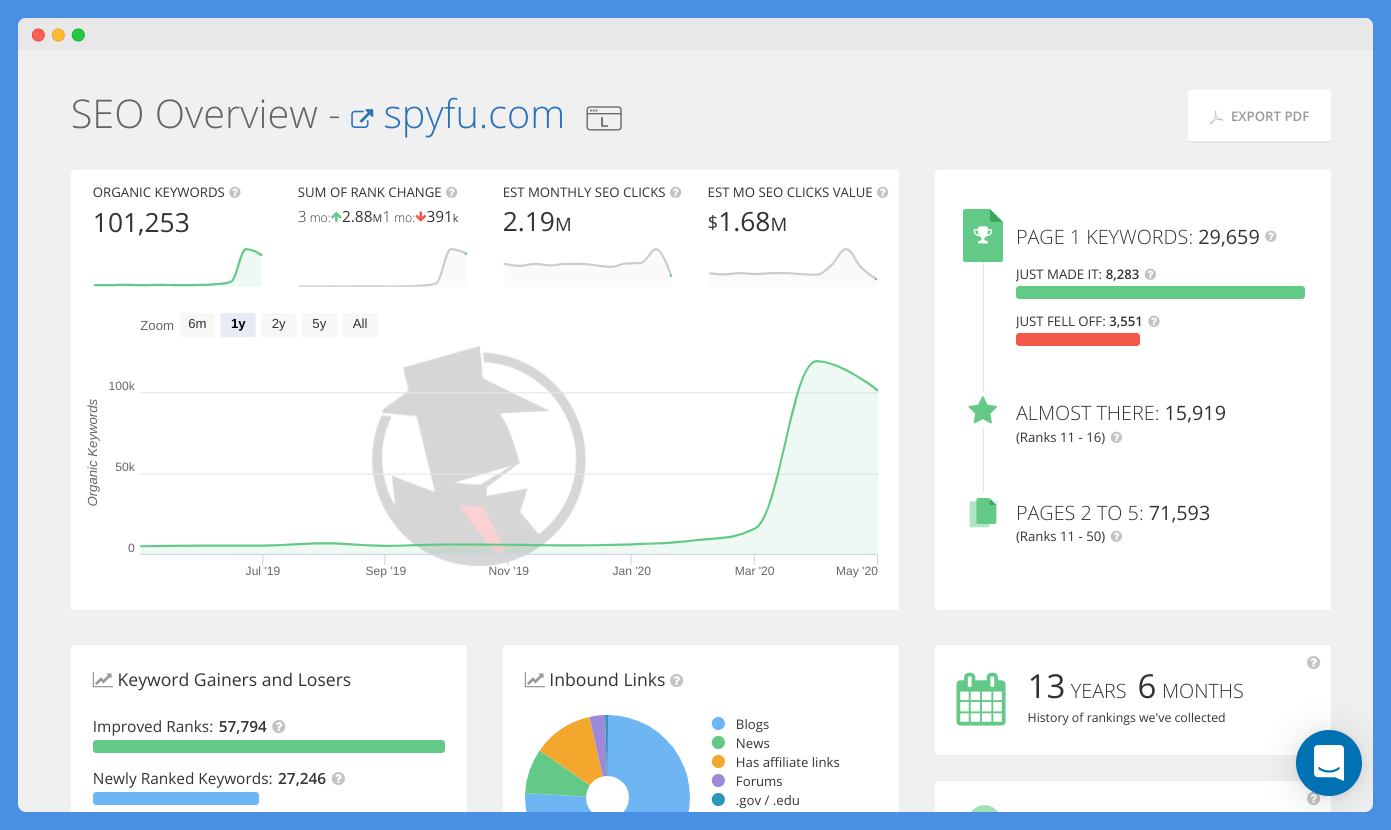
Task: Open help icon next to Organic Keywords
Action: coord(235,192)
